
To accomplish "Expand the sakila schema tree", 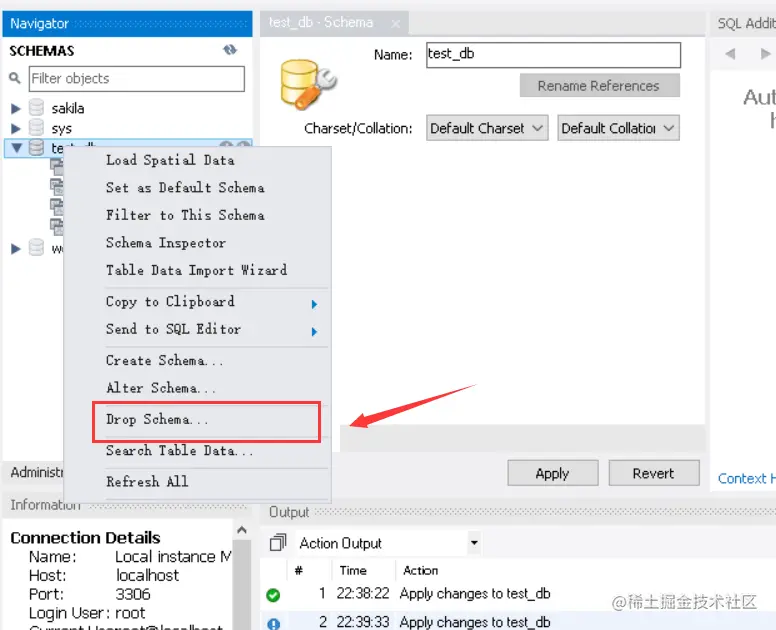I will [16, 108].
